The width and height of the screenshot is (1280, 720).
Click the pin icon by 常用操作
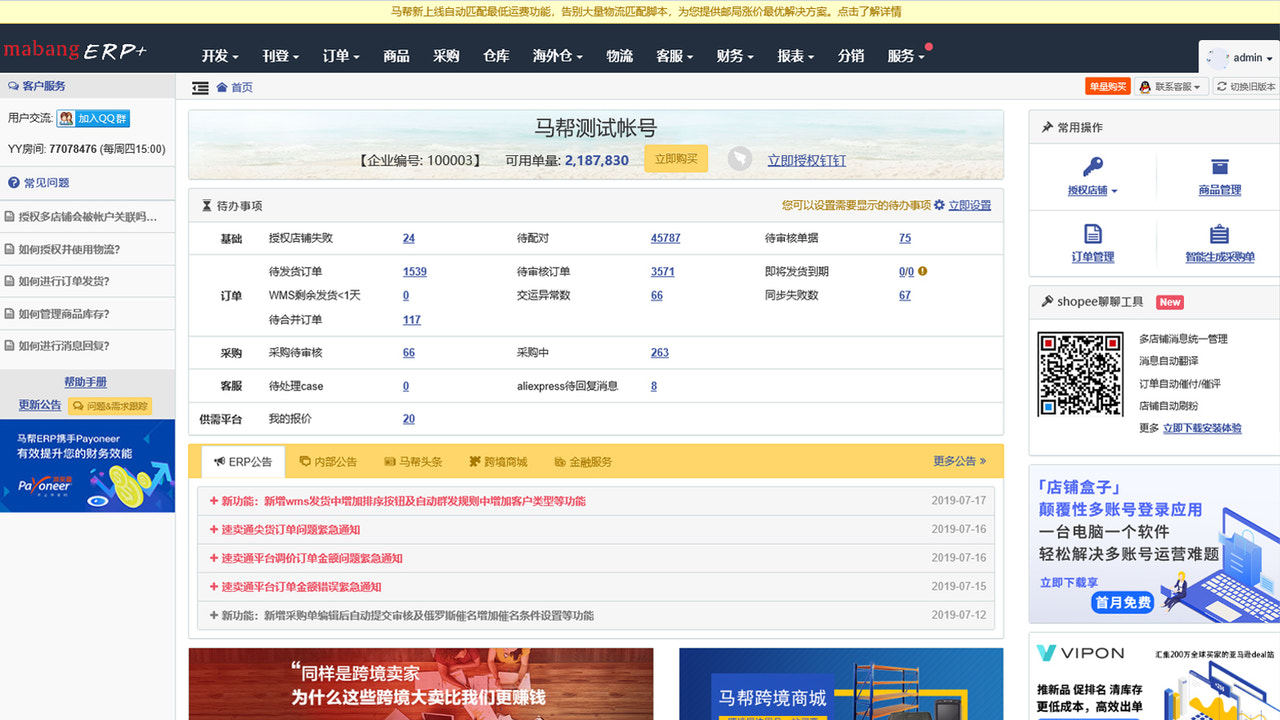pyautogui.click(x=1047, y=127)
